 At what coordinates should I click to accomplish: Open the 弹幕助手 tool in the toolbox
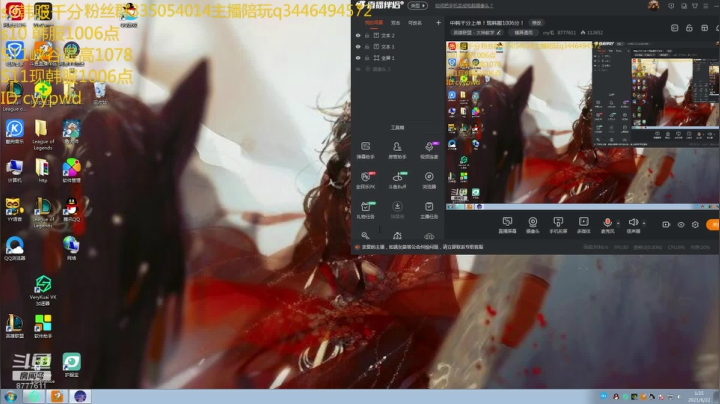[x=366, y=150]
